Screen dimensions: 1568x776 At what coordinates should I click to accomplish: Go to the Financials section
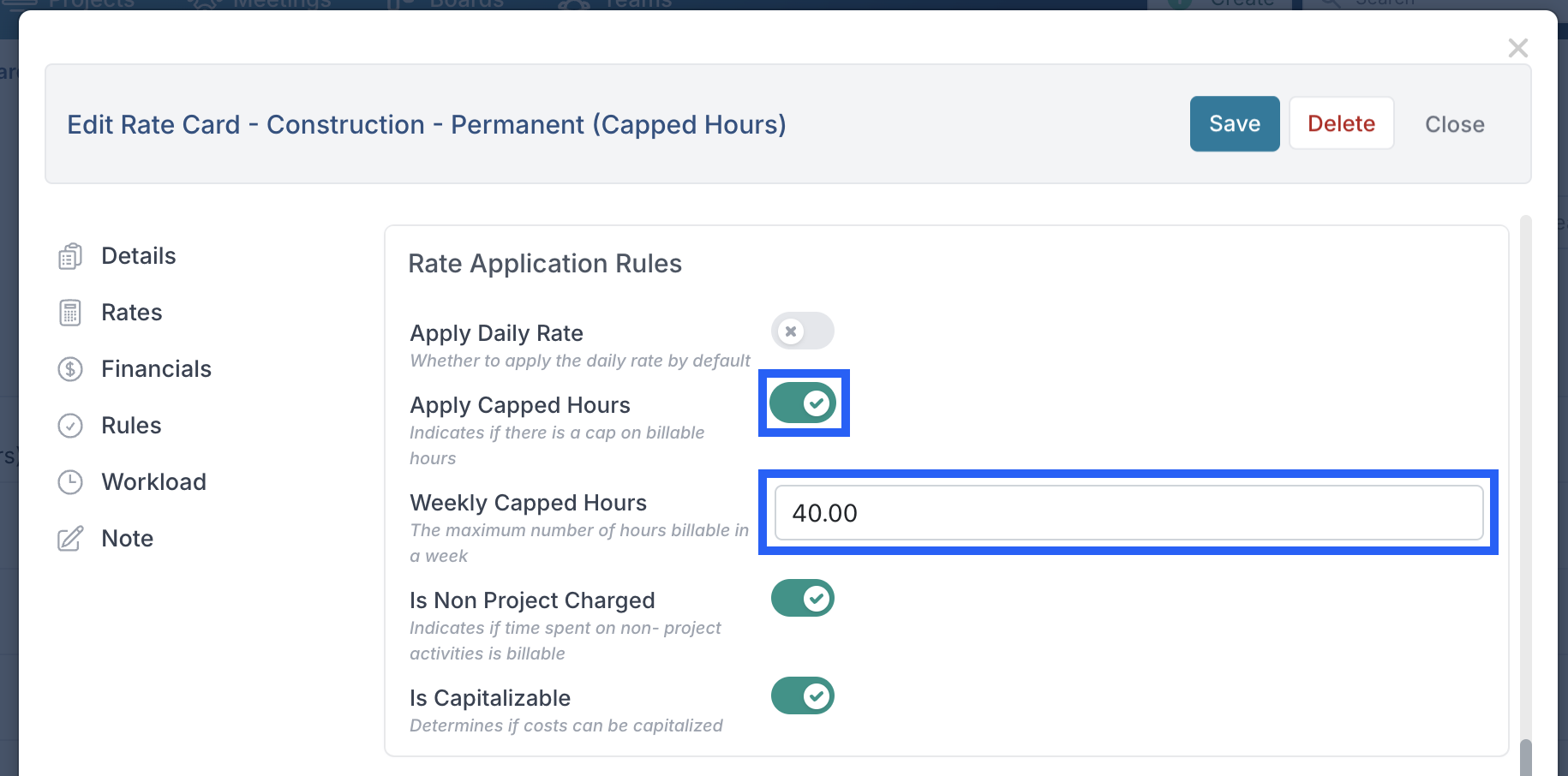[x=156, y=369]
